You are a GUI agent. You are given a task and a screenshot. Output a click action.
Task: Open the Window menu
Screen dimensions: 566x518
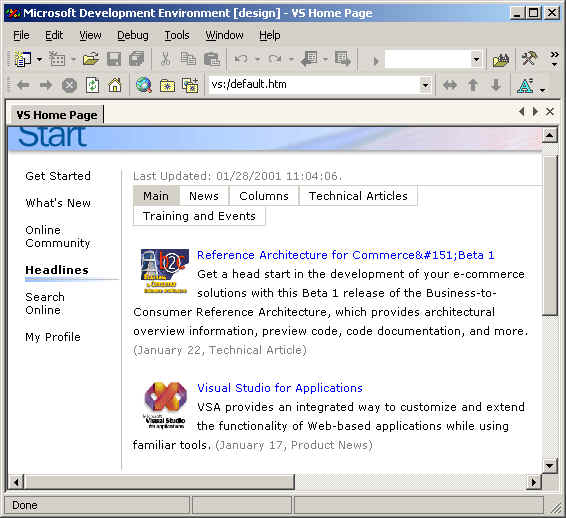click(x=224, y=35)
